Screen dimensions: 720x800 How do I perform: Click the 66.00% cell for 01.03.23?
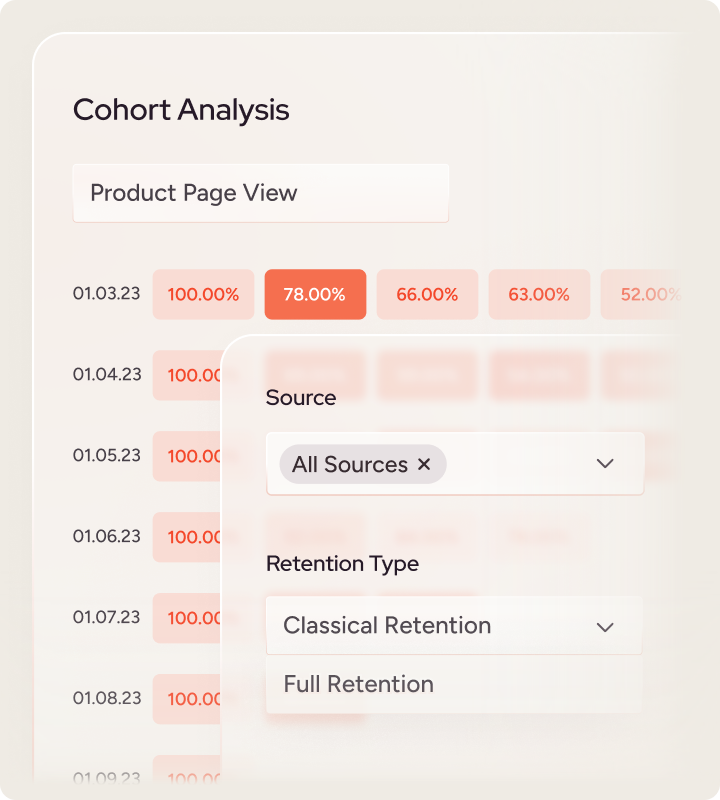click(x=427, y=294)
